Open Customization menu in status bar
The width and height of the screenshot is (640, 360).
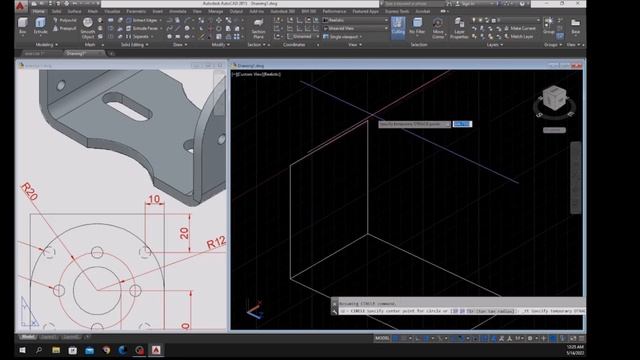click(x=582, y=338)
